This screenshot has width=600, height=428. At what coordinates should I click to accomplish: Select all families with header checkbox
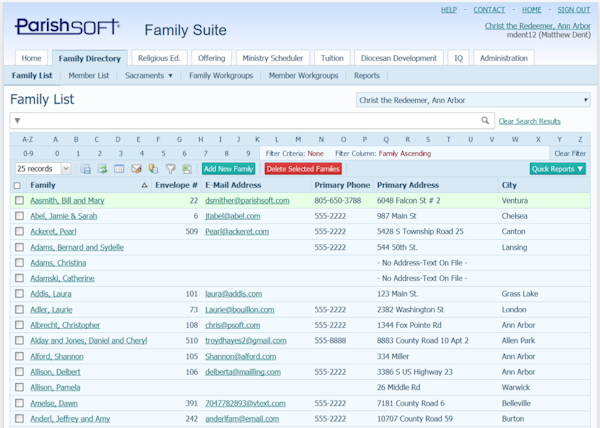[x=17, y=186]
